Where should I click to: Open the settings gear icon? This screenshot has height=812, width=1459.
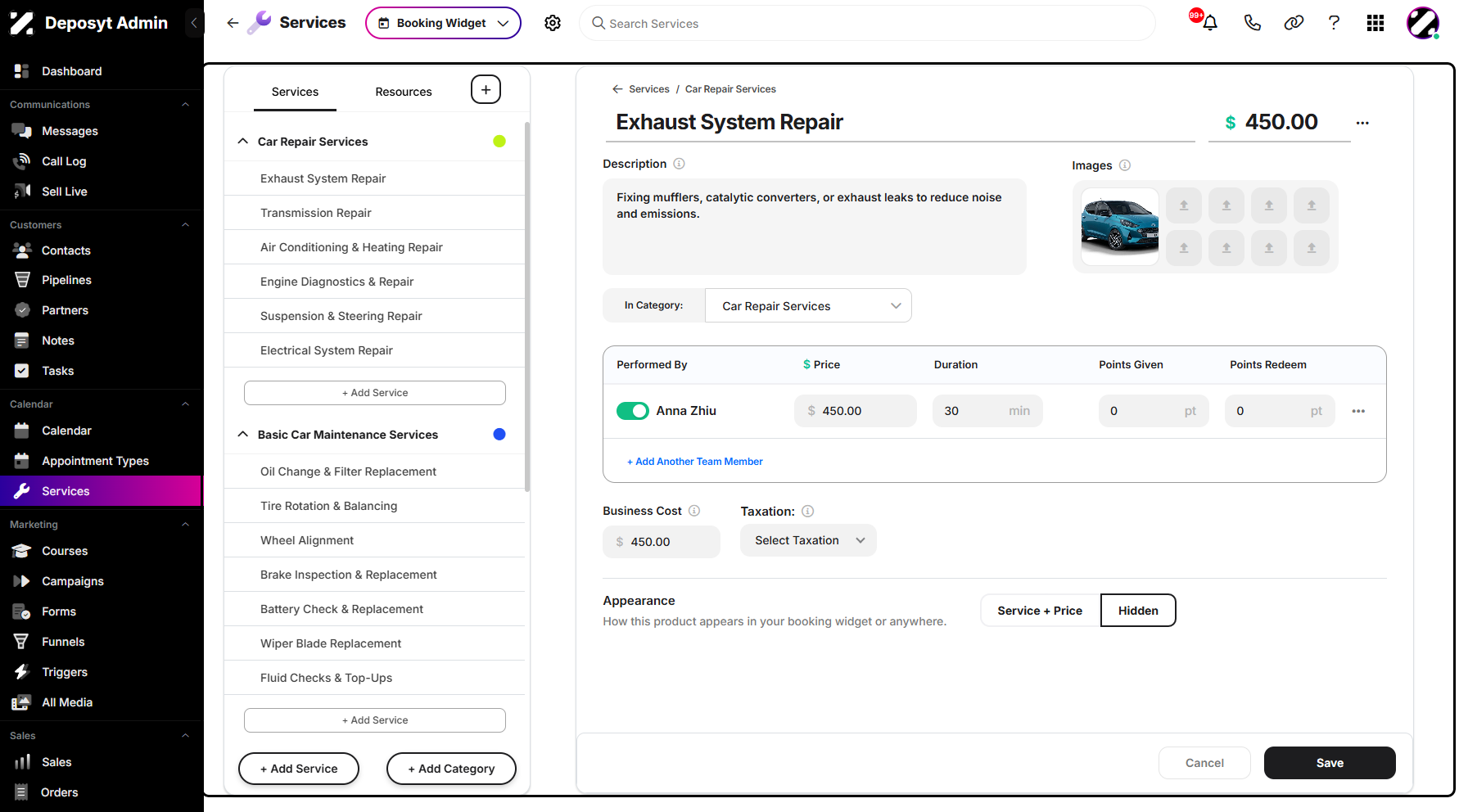point(553,23)
